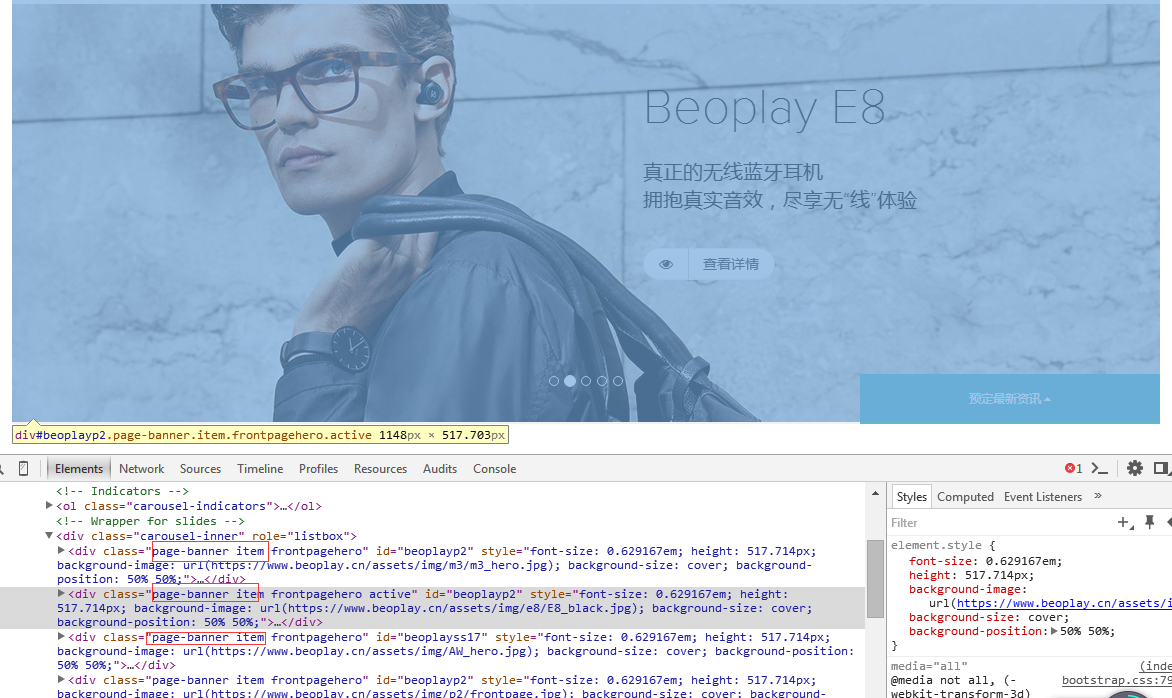Click the Beoplay E8 heading
This screenshot has width=1172, height=698.
tap(764, 109)
